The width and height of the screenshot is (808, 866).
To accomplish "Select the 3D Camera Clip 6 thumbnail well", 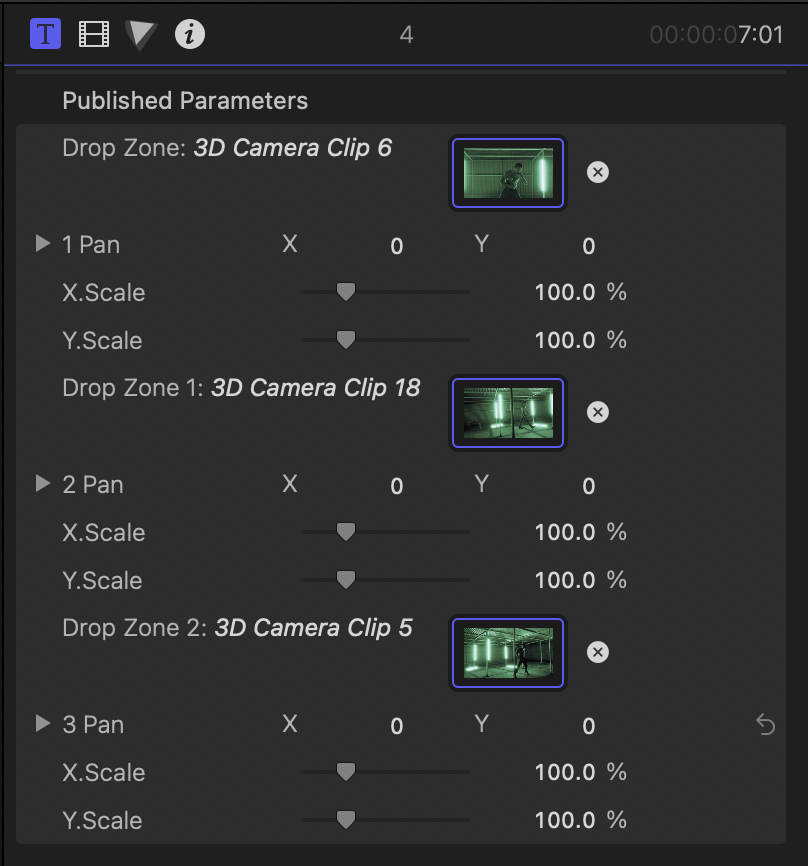I will [508, 173].
